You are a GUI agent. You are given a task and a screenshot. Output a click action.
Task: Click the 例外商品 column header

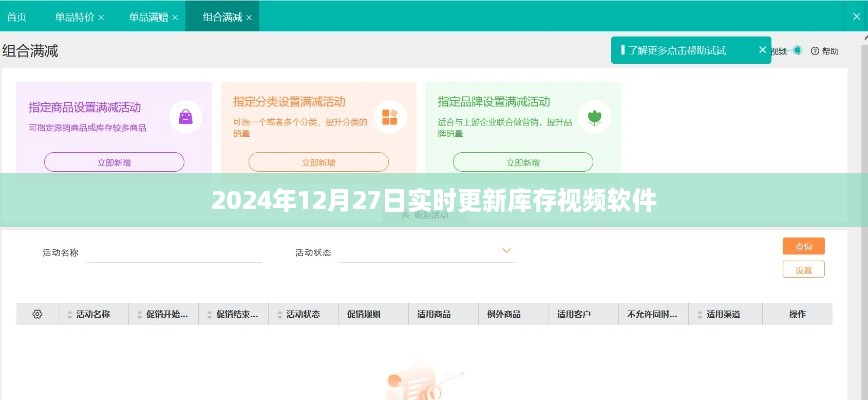tap(504, 314)
